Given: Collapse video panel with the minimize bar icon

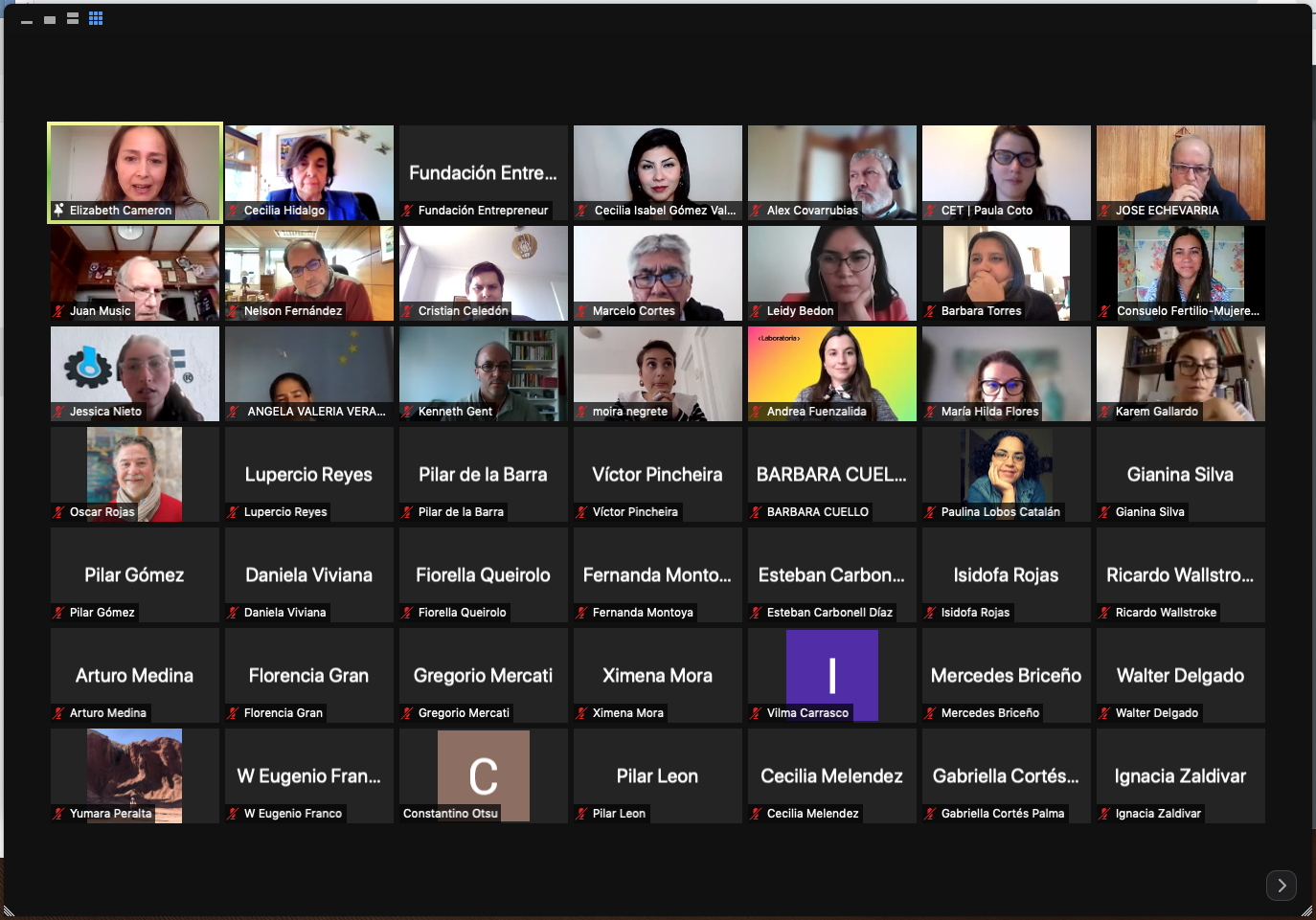Looking at the screenshot, I should pos(27,21).
